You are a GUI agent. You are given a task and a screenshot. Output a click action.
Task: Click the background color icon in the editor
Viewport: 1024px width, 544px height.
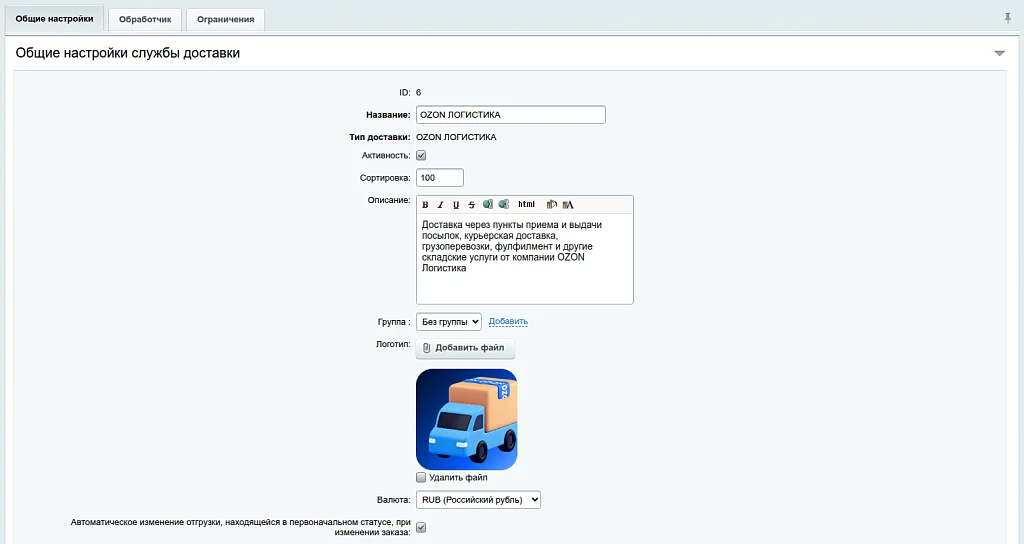552,204
